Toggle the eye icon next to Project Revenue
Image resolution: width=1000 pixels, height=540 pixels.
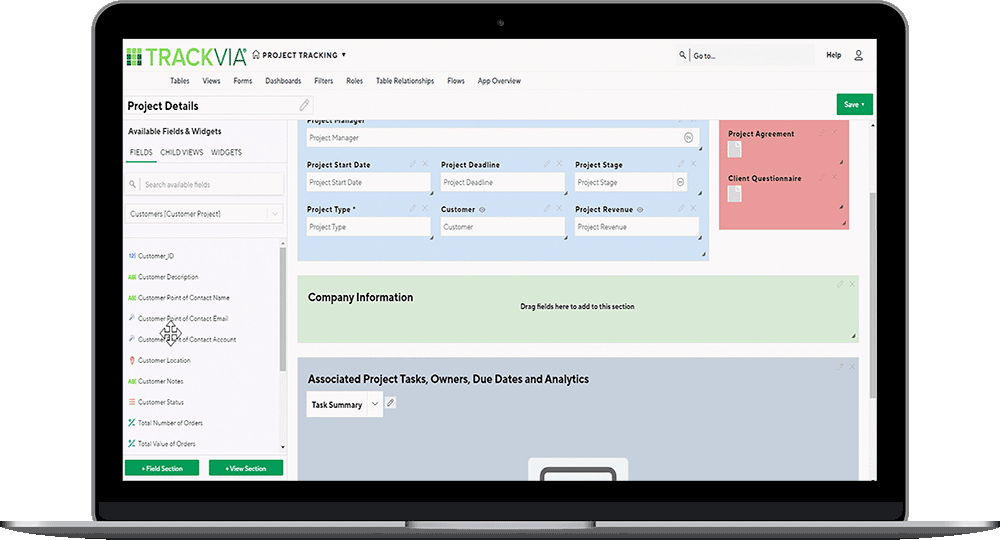click(640, 210)
